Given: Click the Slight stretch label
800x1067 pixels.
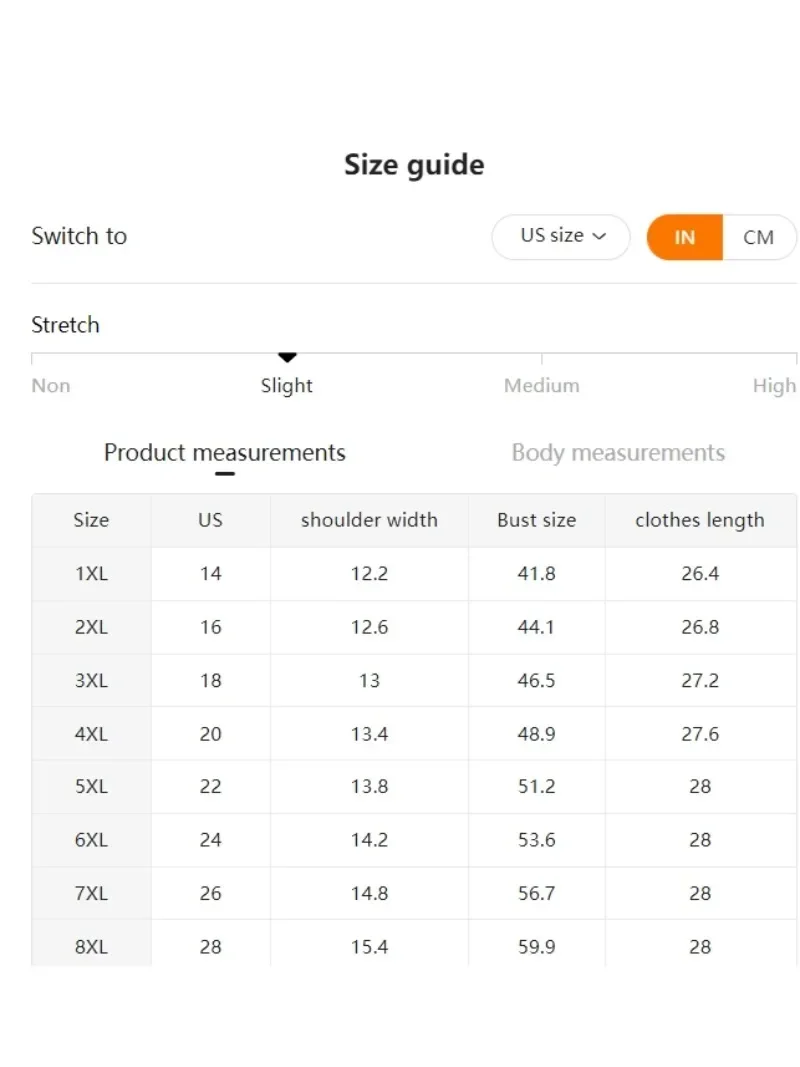Looking at the screenshot, I should (287, 386).
